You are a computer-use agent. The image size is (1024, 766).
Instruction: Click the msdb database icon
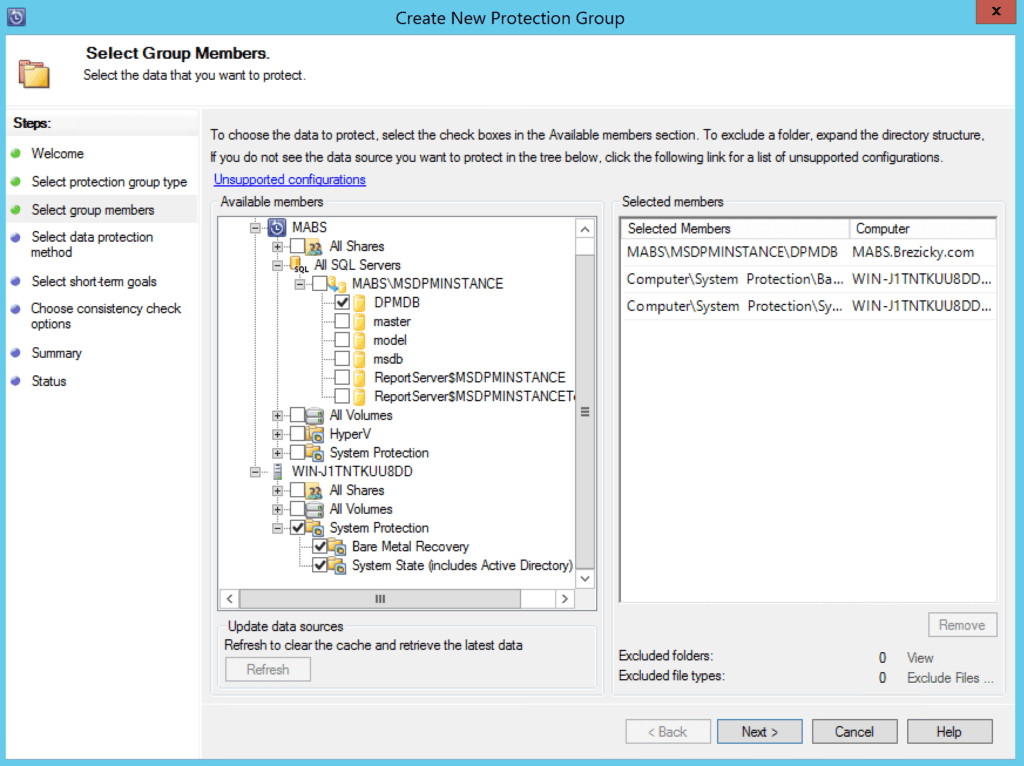click(359, 359)
